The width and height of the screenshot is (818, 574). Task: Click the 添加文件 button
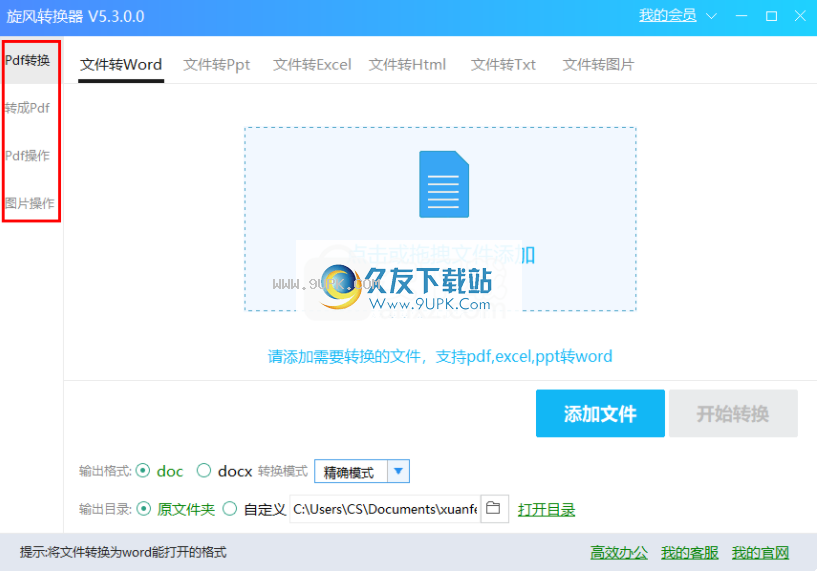pyautogui.click(x=600, y=413)
